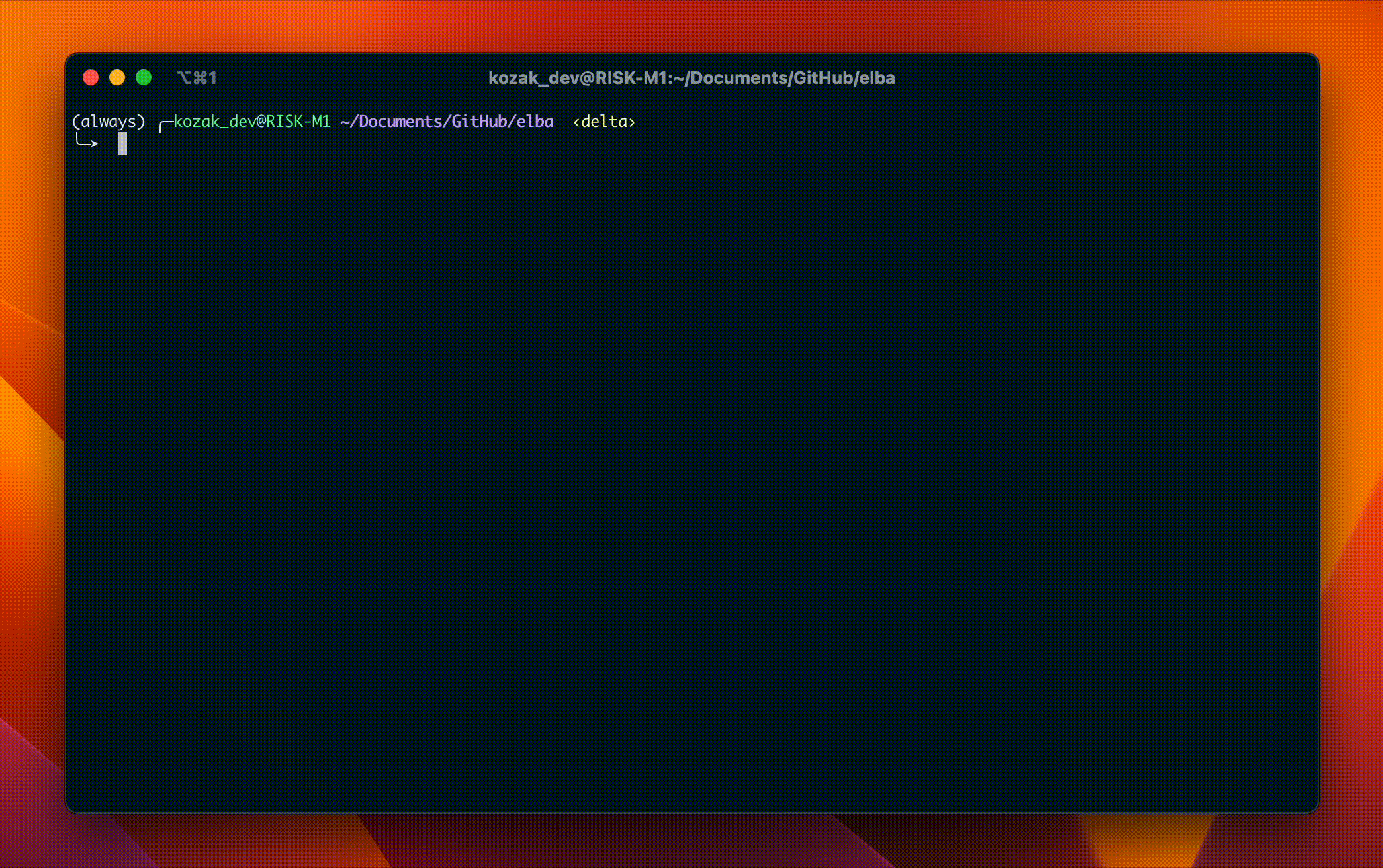Click desktop wallpaper left of terminal window
Screen dimensions: 1383x868
coord(32,430)
